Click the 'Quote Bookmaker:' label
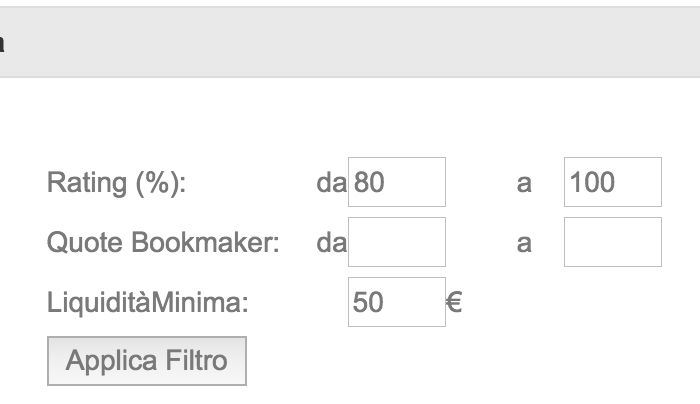Image resolution: width=700 pixels, height=404 pixels. [163, 243]
